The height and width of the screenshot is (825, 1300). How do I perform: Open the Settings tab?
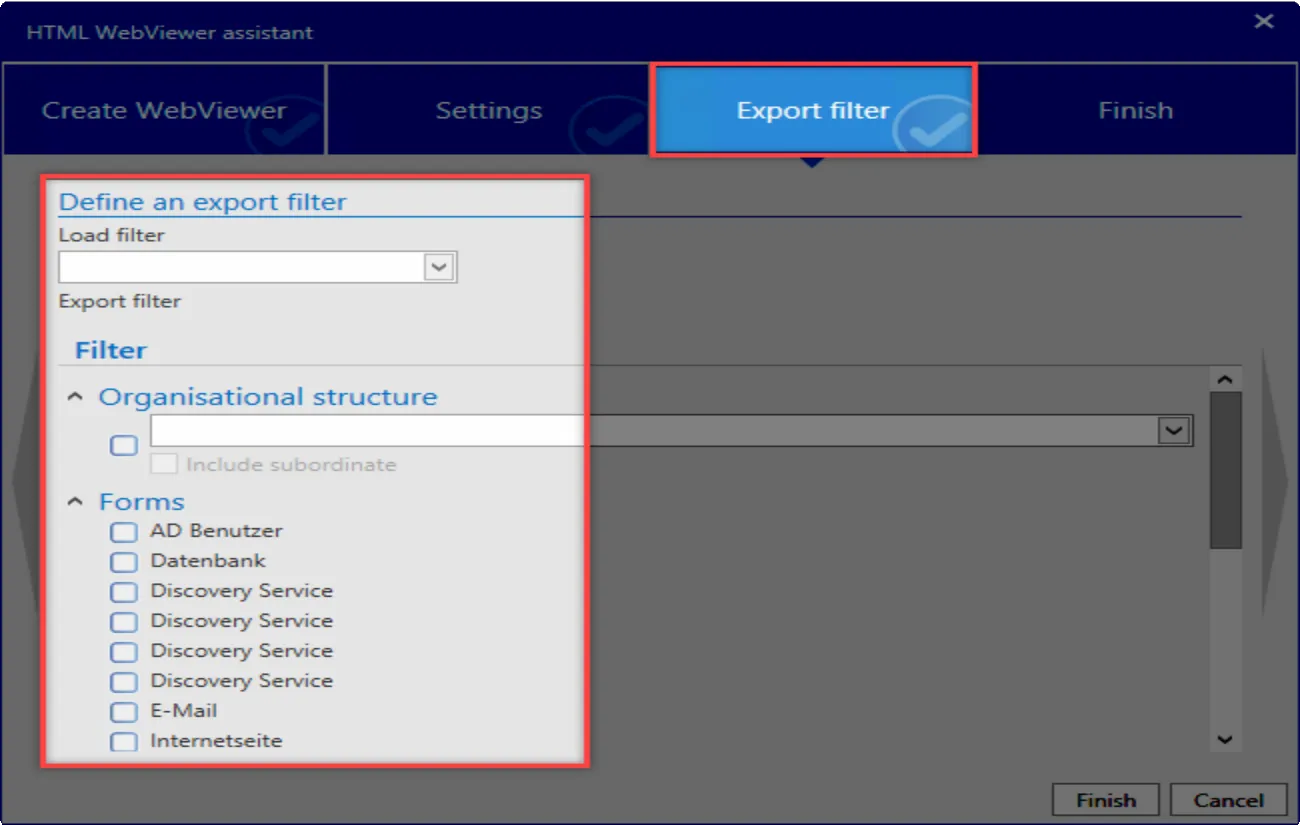489,110
